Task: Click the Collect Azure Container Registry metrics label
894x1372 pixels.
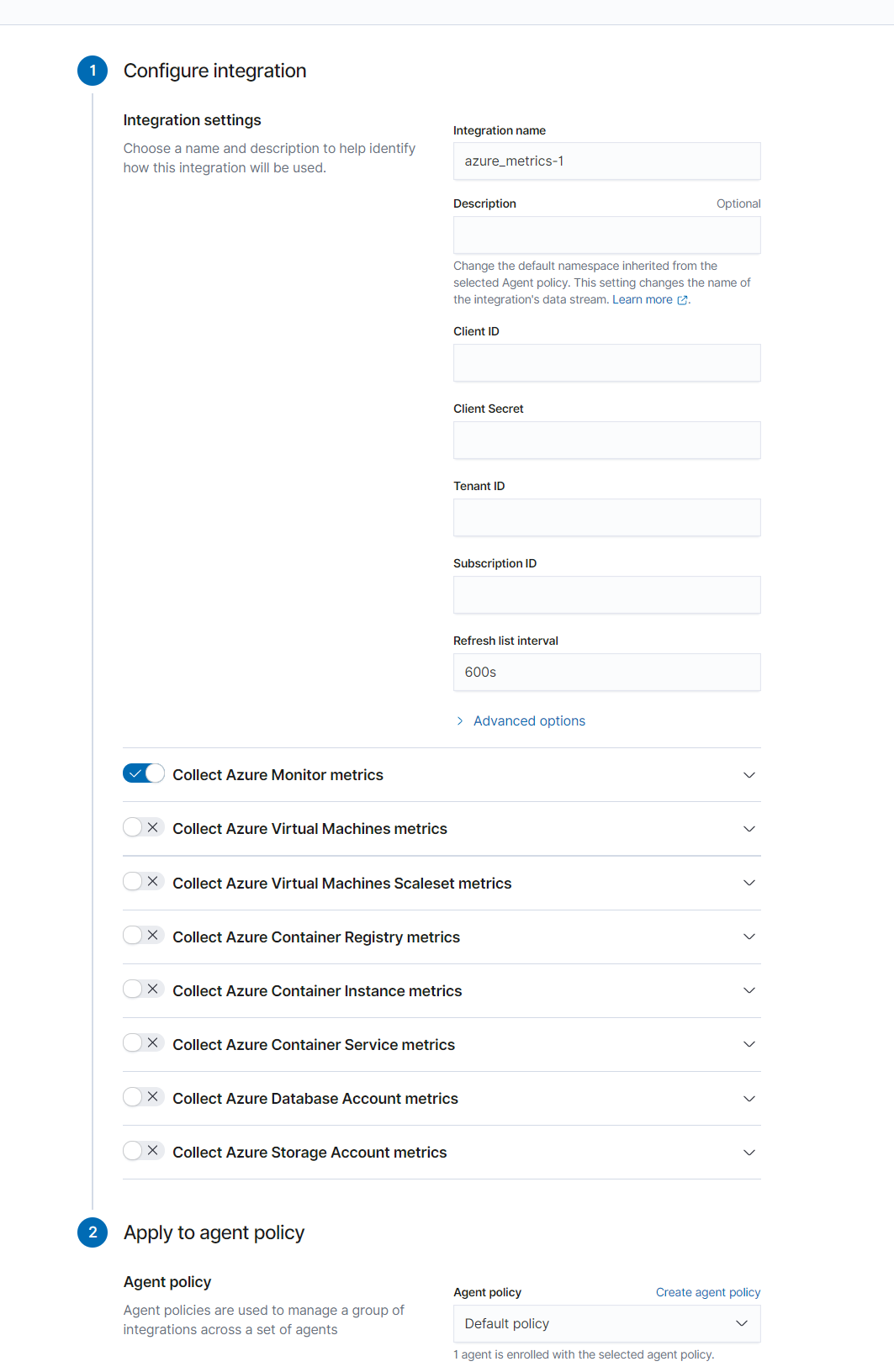Action: click(x=316, y=937)
